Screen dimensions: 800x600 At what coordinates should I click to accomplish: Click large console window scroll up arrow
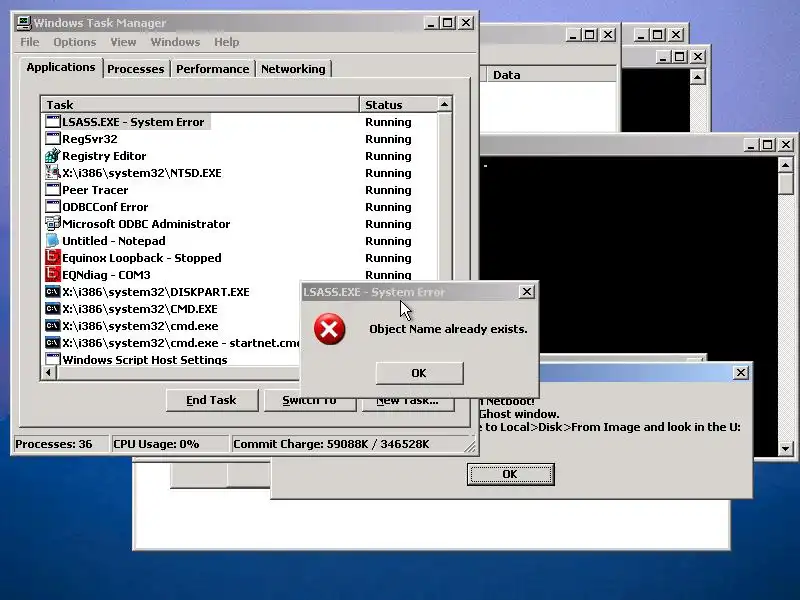[785, 165]
